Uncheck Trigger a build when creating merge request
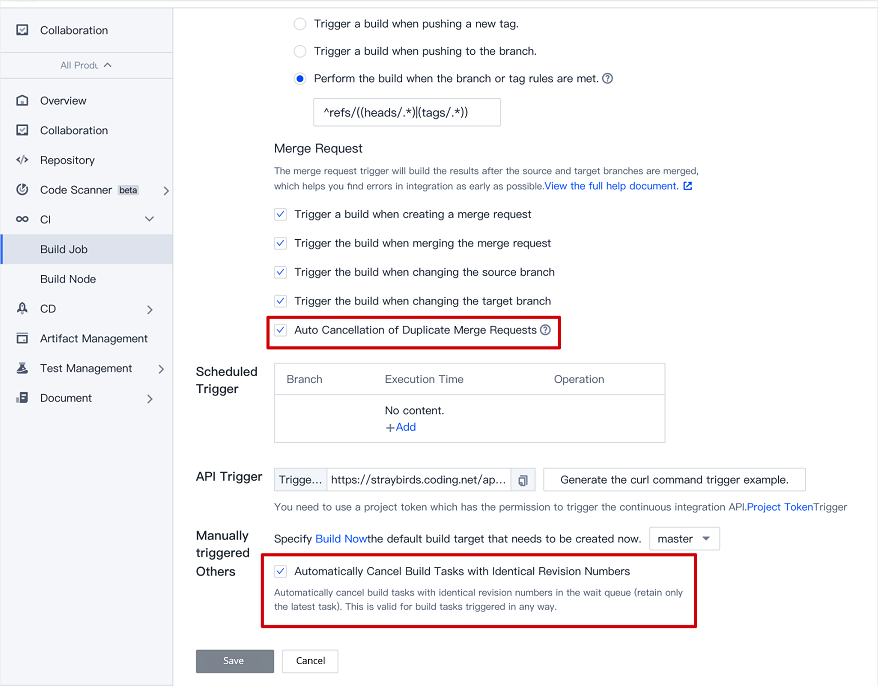 tap(281, 214)
